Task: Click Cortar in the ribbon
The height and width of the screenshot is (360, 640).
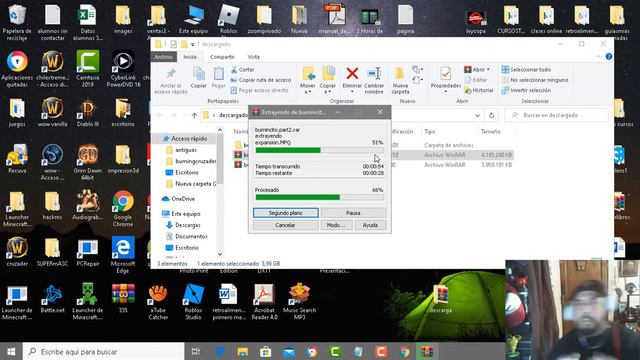Action: click(242, 70)
